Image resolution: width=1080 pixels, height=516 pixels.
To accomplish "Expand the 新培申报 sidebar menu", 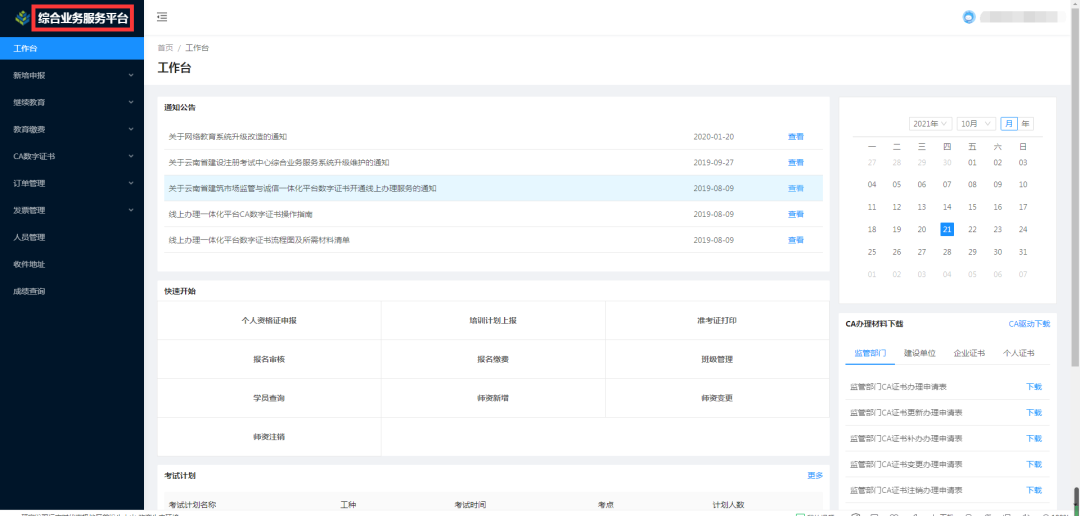I will [x=70, y=75].
